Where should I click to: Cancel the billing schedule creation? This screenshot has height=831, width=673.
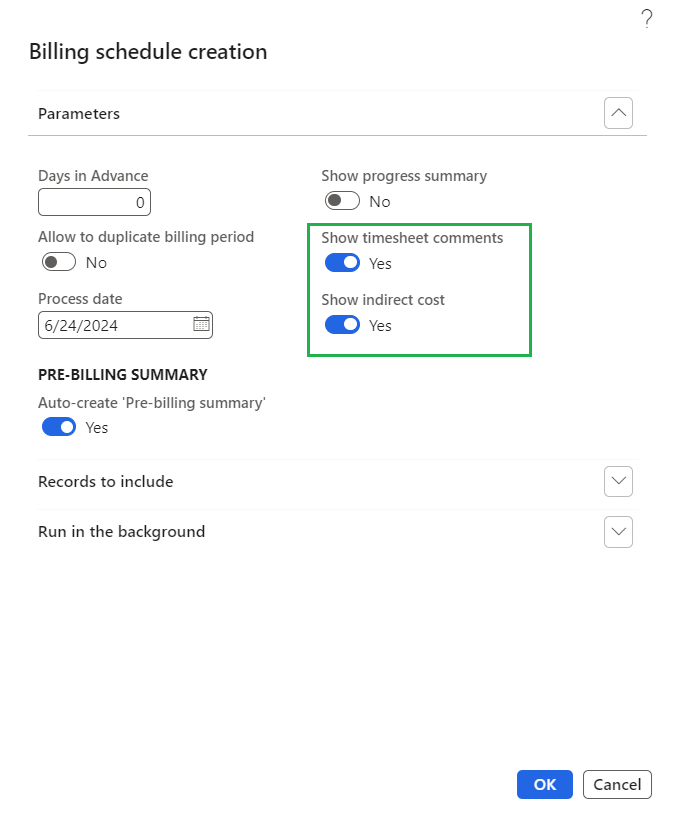point(617,785)
